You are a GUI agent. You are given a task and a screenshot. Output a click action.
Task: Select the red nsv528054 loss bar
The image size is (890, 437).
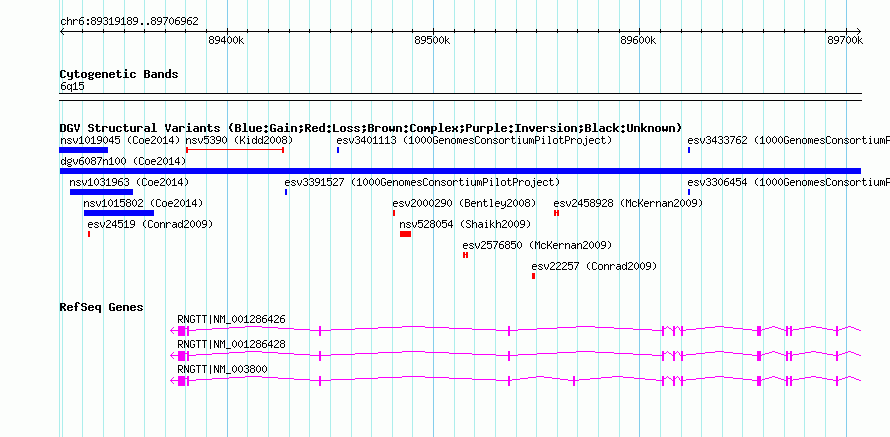405,234
